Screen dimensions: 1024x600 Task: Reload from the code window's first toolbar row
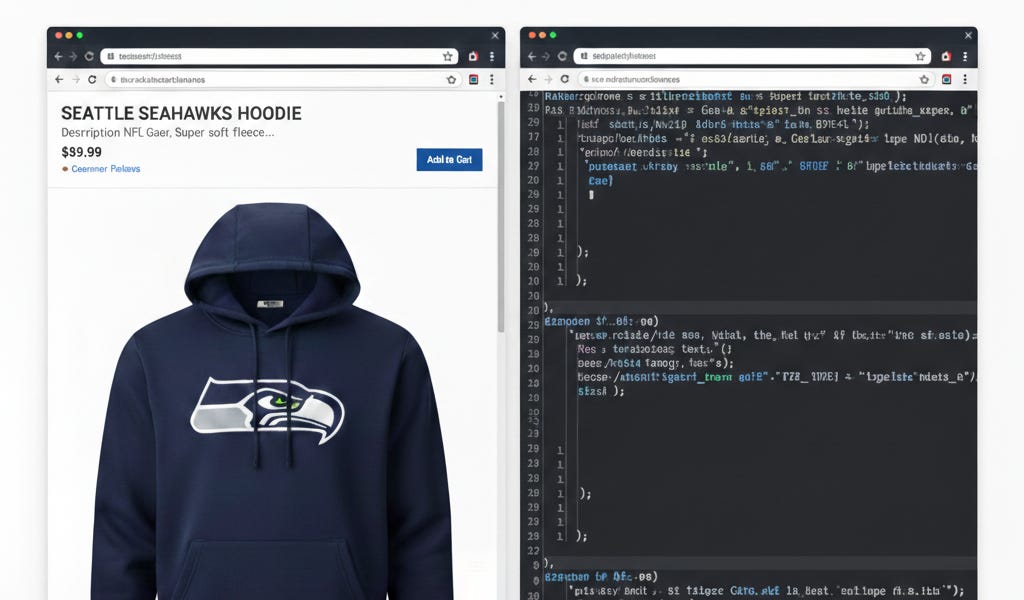click(x=562, y=57)
